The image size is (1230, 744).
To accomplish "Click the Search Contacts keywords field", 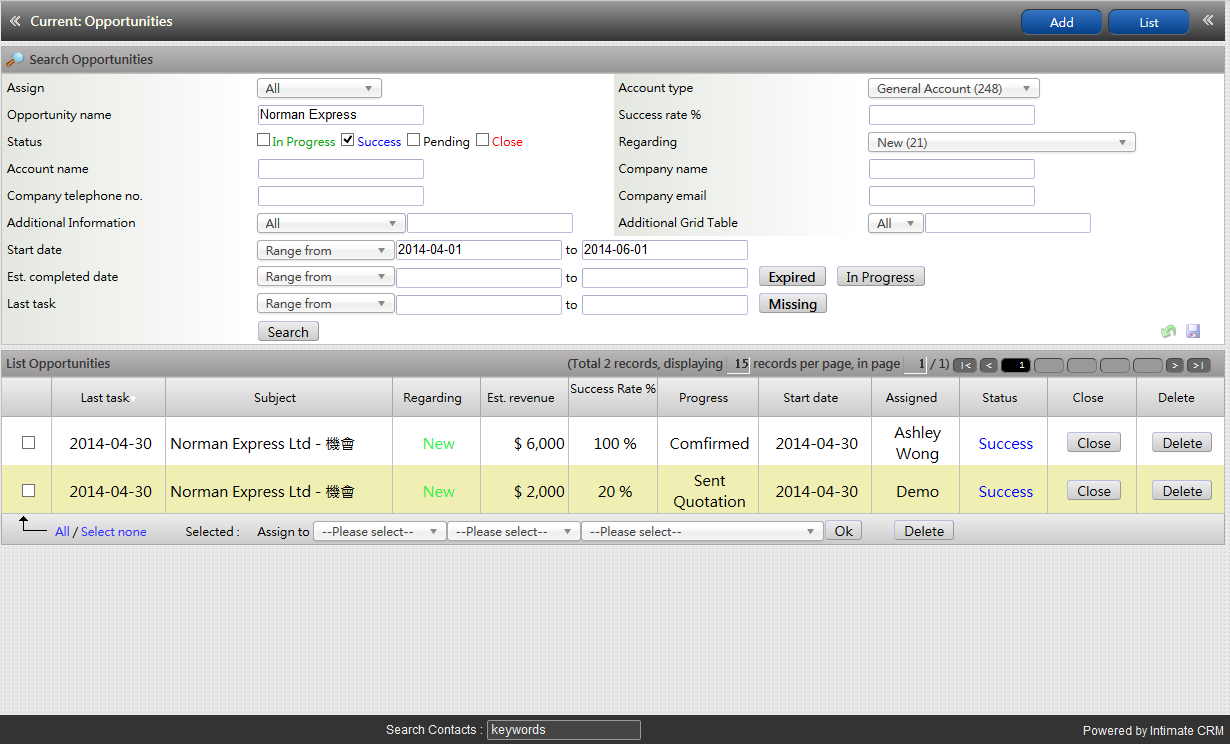I will [564, 730].
